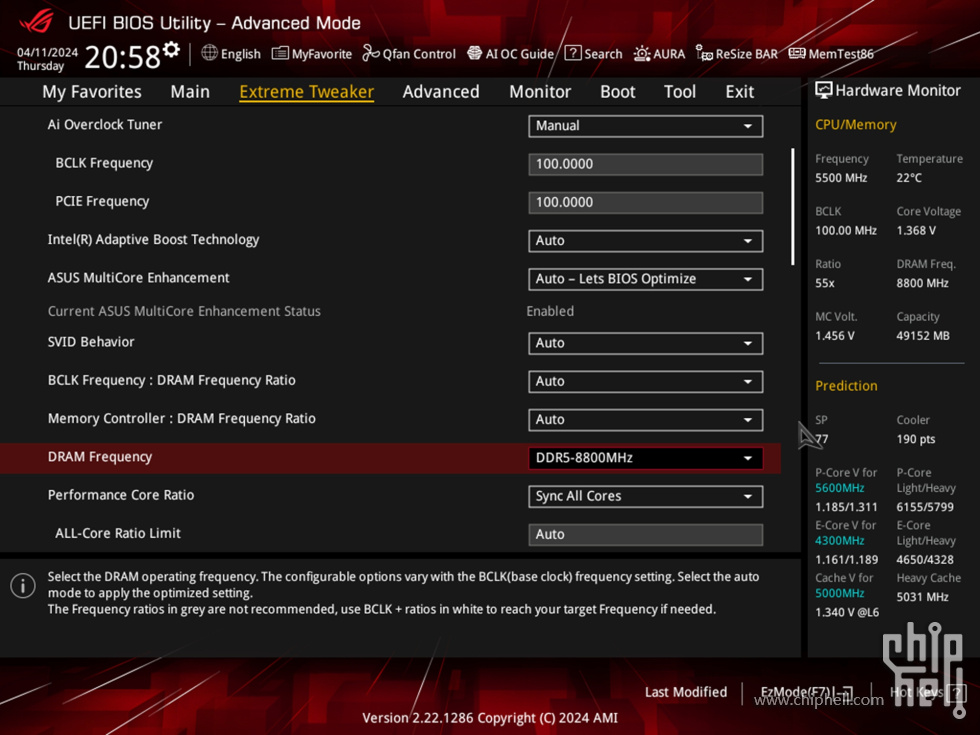This screenshot has width=980, height=735.
Task: Start MemTest86 from the toolbar
Action: coord(831,54)
